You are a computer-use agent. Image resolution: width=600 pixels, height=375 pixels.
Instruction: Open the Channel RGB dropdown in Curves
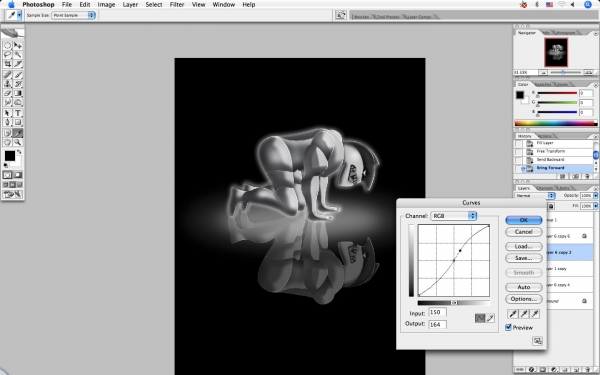click(453, 216)
